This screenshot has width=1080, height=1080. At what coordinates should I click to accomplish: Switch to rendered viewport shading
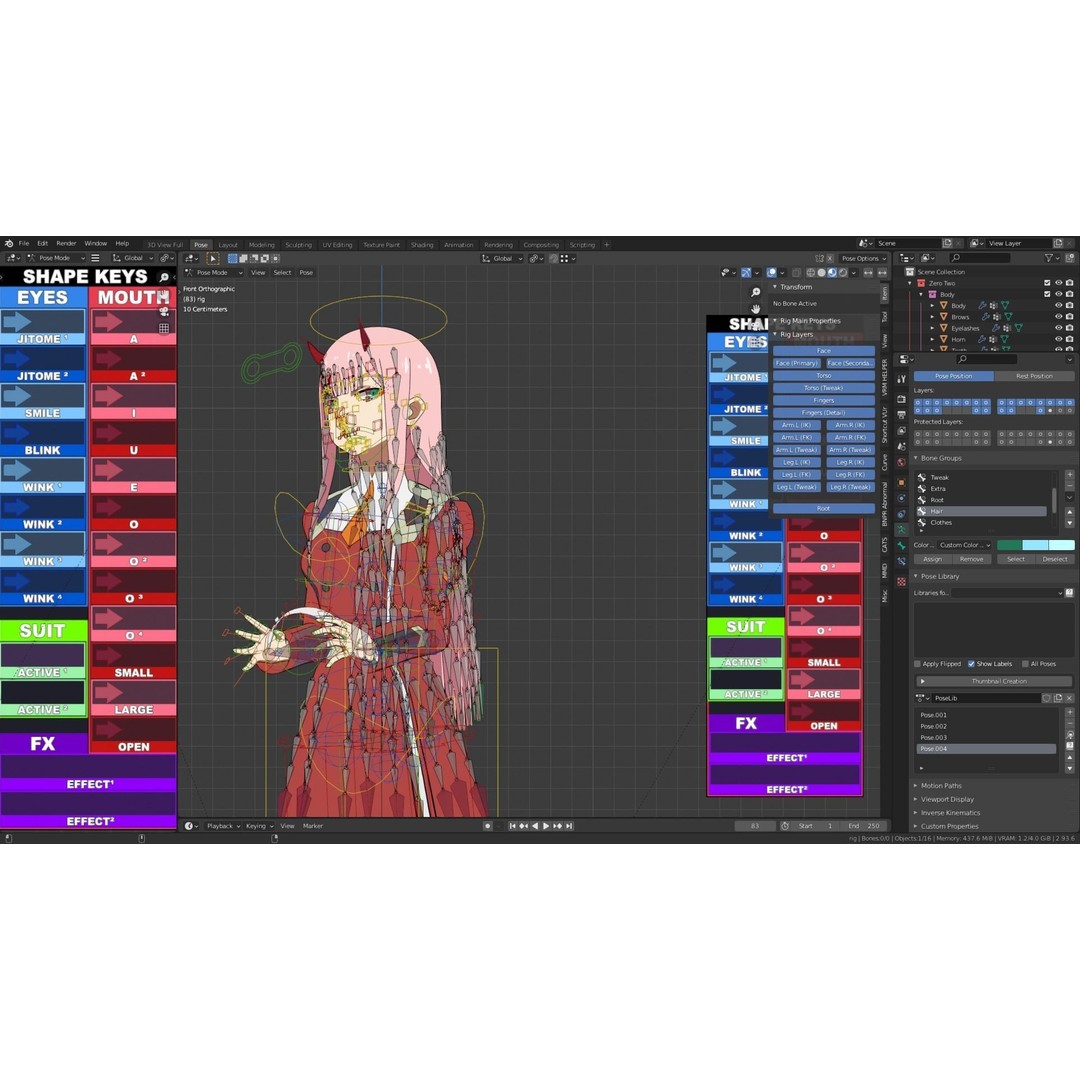[842, 273]
